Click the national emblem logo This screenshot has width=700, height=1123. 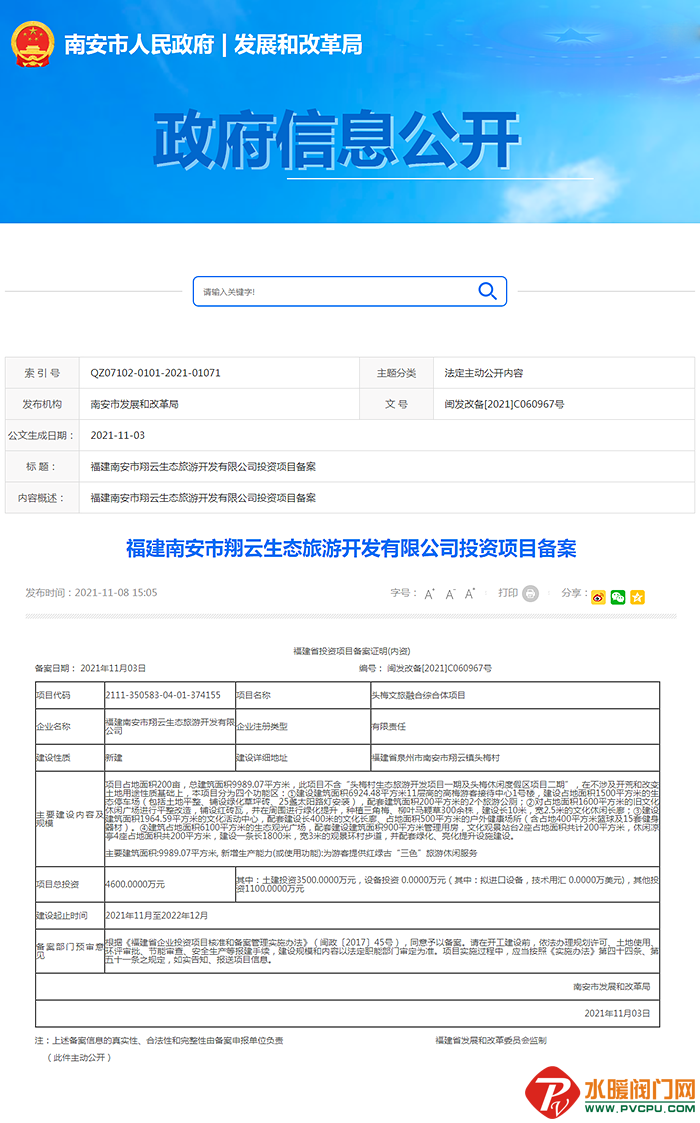point(32,44)
